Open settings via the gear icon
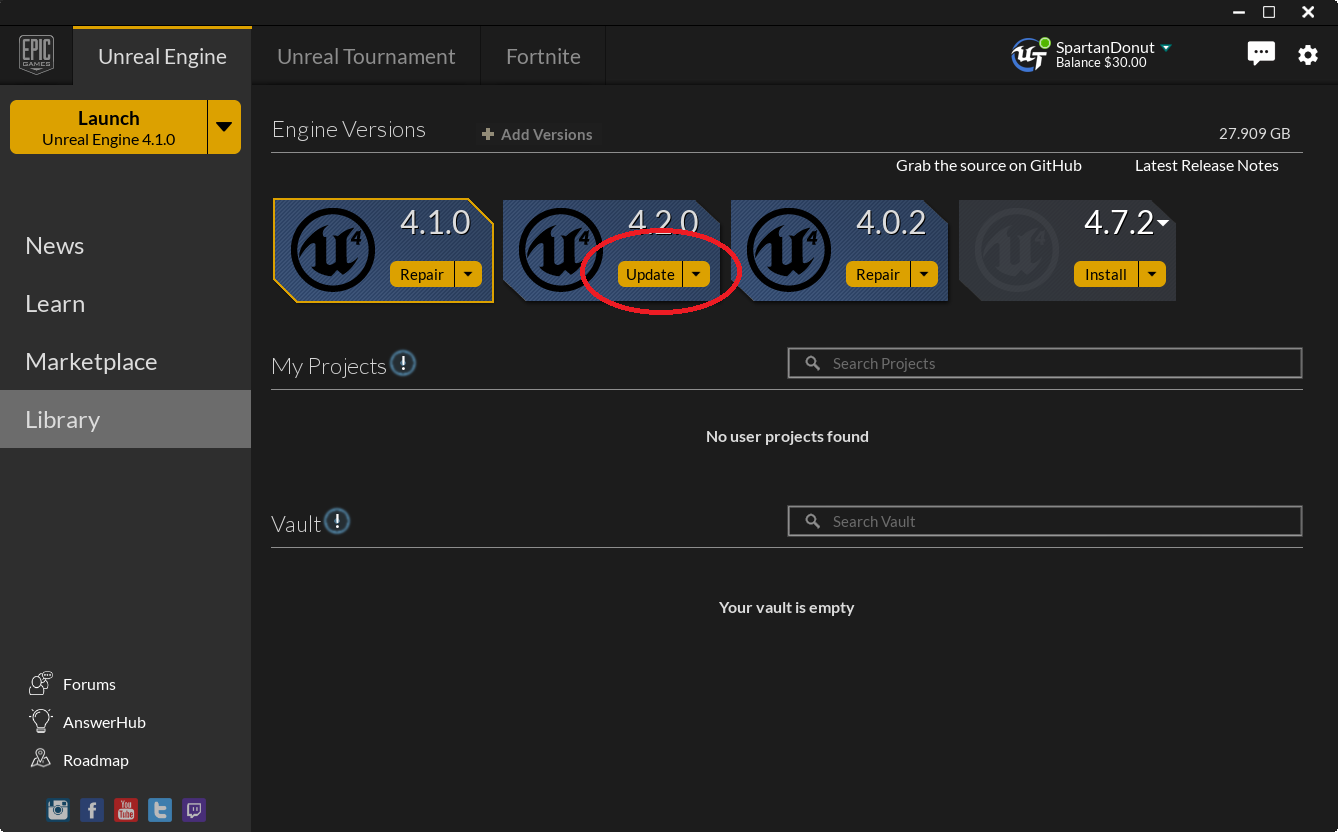 point(1308,55)
